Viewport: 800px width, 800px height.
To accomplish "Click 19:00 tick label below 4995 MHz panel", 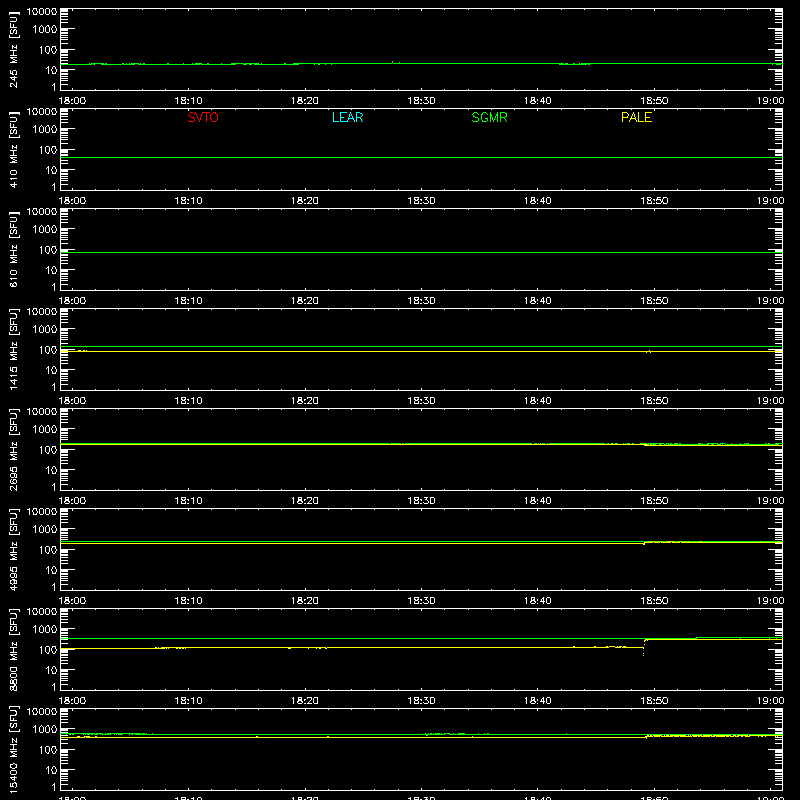I will click(x=770, y=601).
